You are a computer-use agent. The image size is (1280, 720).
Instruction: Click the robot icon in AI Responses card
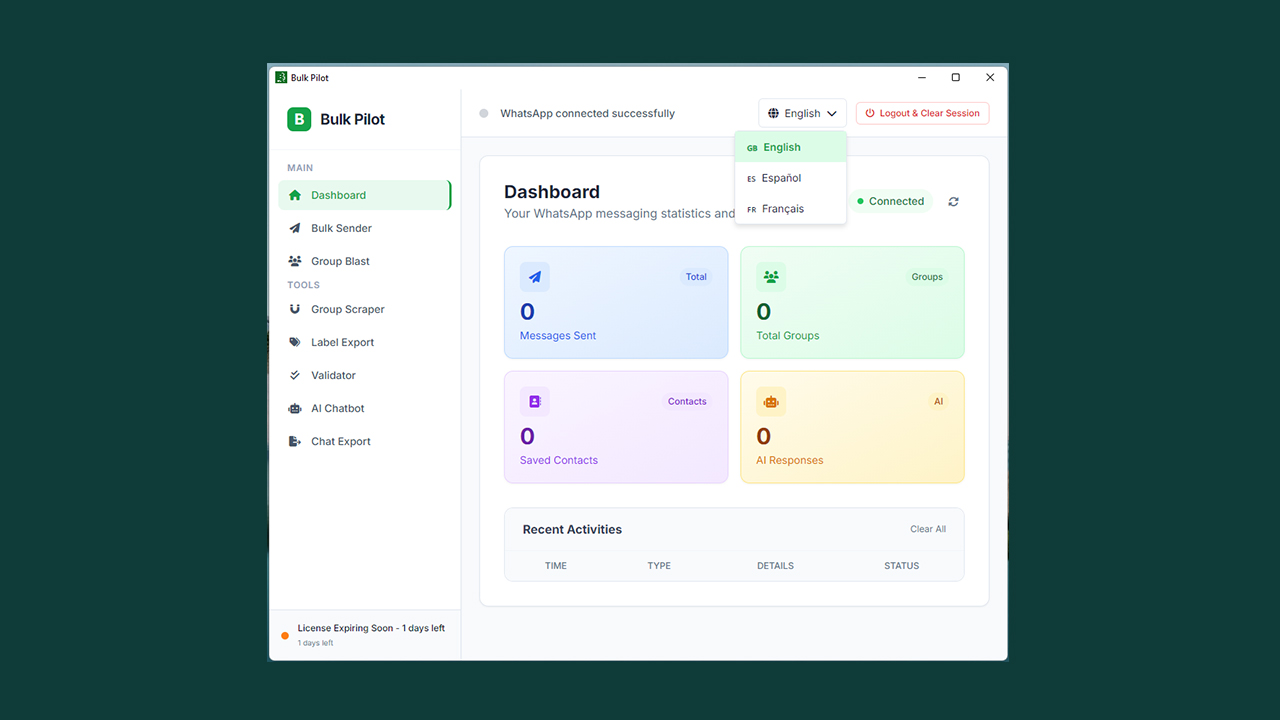771,402
